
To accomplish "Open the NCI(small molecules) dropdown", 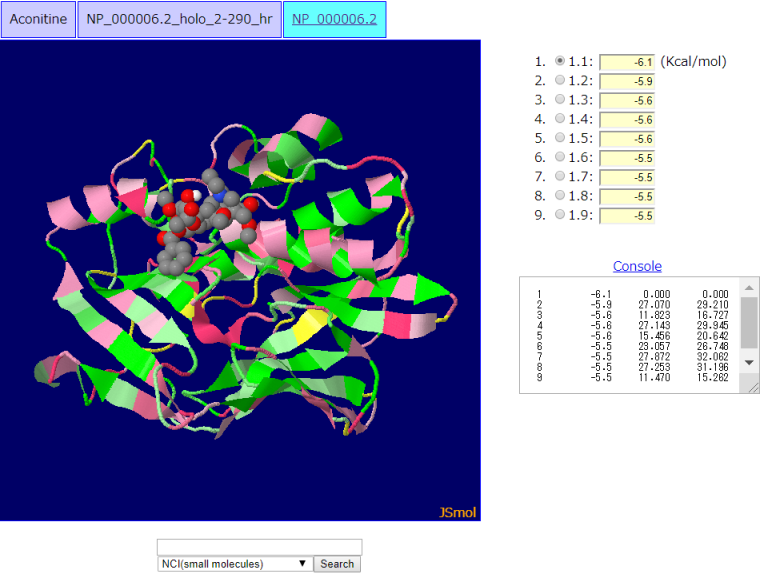I will (234, 564).
